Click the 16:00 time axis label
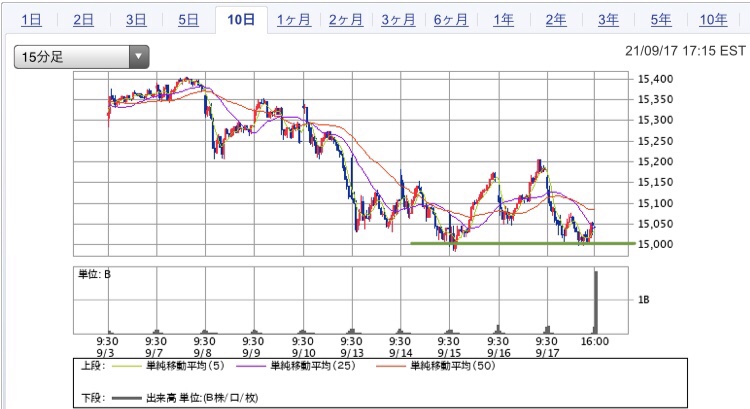Viewport: 750px width, 409px height. coord(595,341)
